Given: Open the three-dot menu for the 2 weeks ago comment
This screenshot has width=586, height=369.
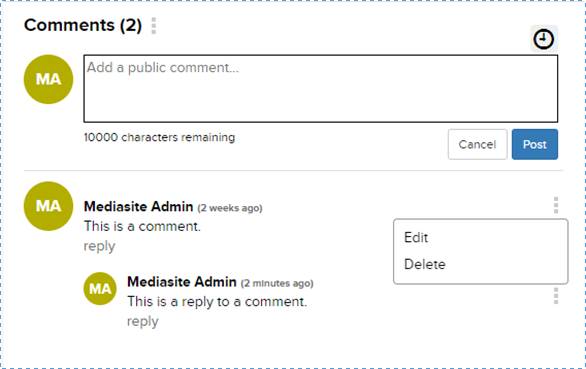Looking at the screenshot, I should point(556,205).
